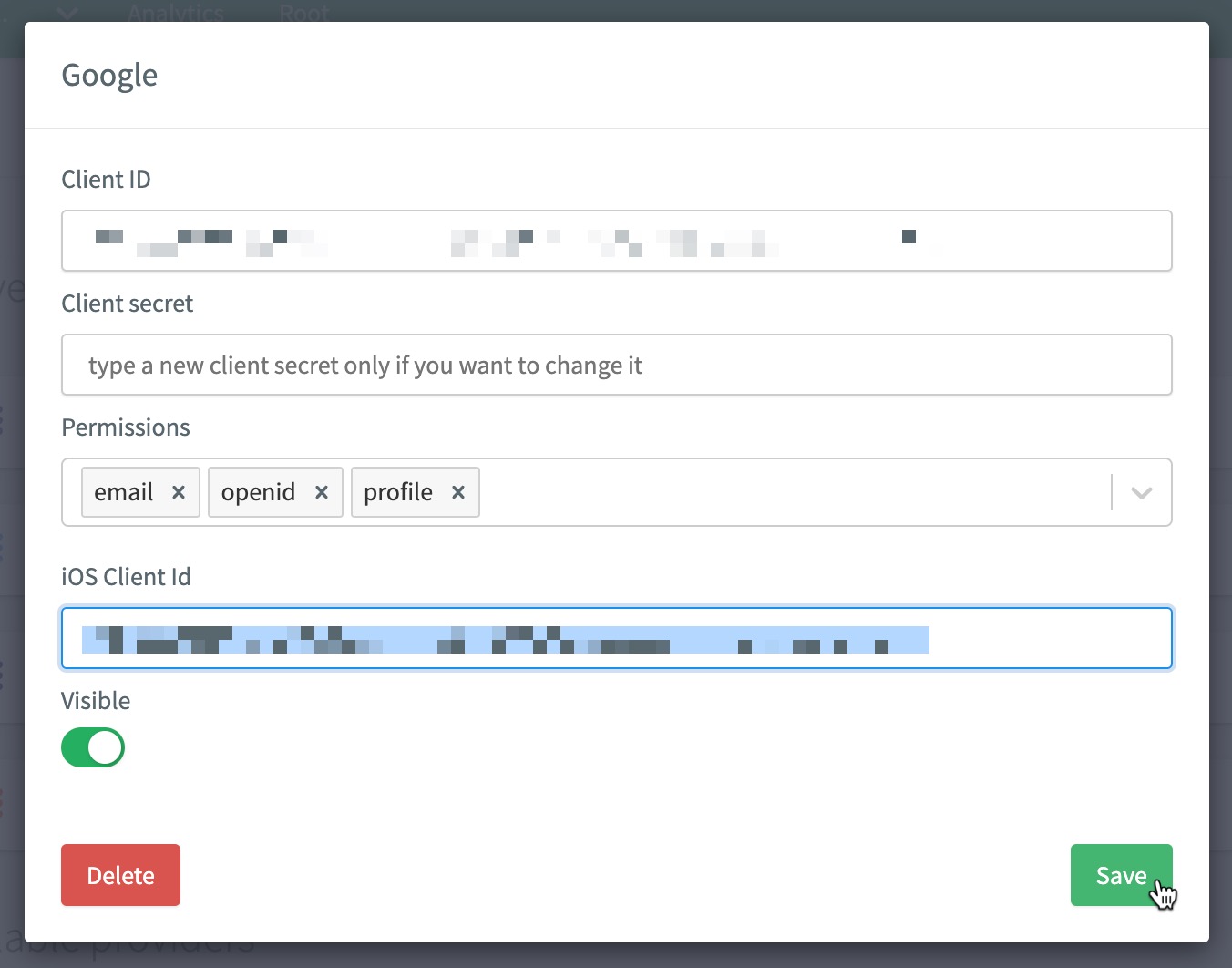Click the Permissions label
Image resolution: width=1232 pixels, height=968 pixels.
pos(126,427)
